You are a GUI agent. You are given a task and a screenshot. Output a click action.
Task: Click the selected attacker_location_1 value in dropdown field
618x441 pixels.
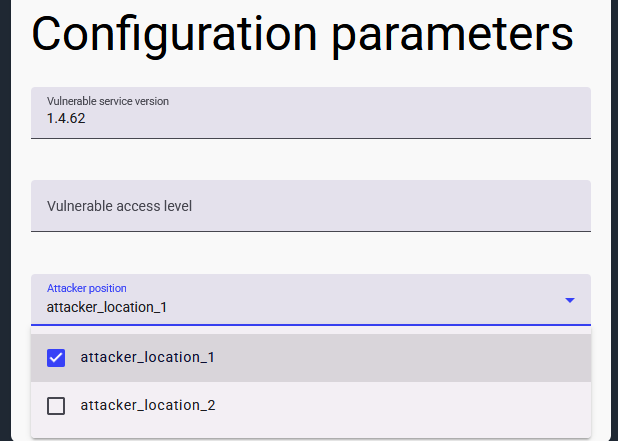point(107,307)
